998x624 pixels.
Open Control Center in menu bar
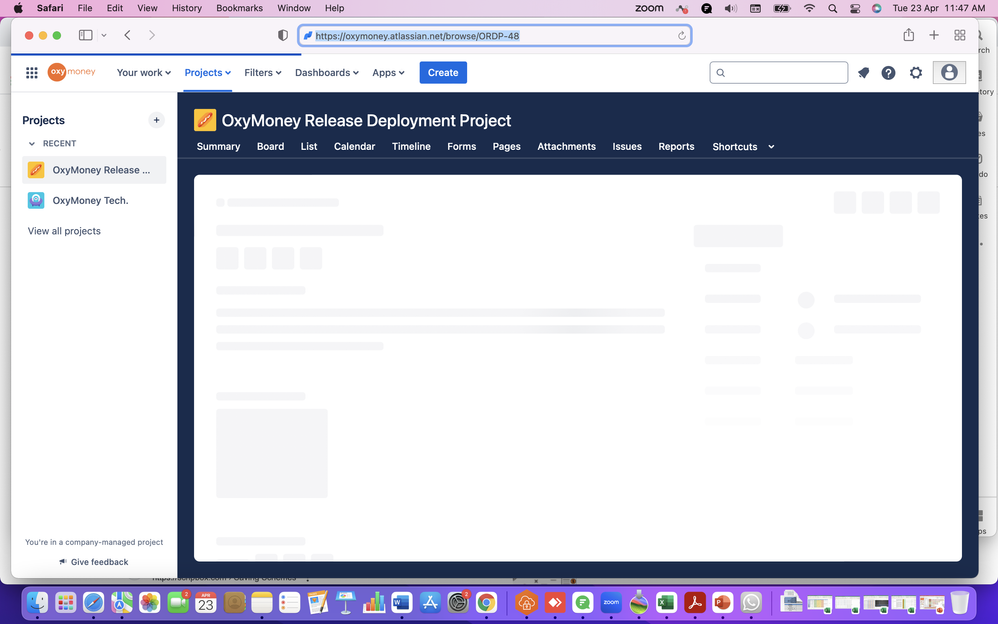855,8
